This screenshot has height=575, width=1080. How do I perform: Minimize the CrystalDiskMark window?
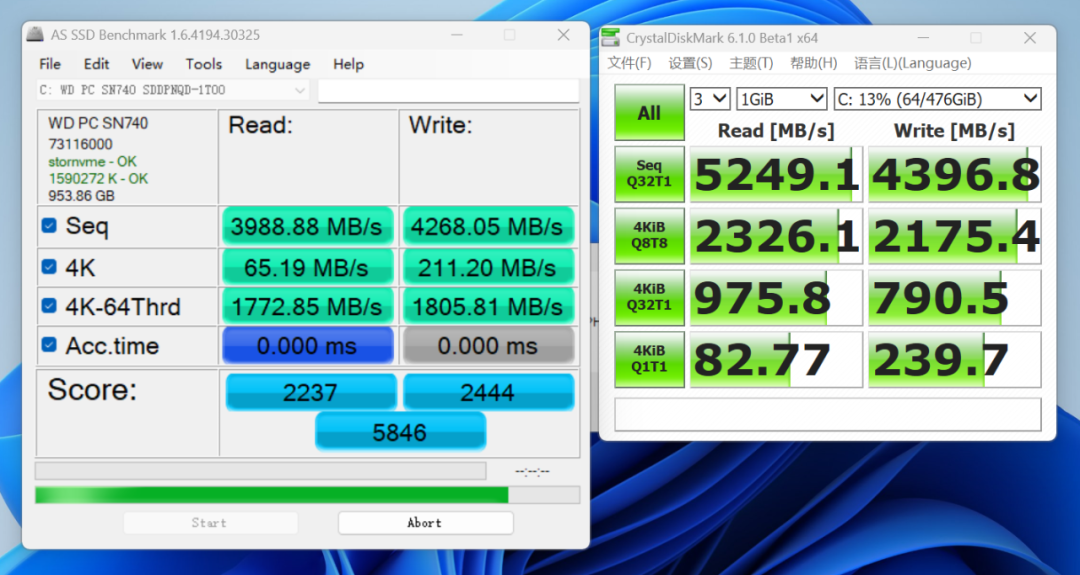[x=922, y=38]
